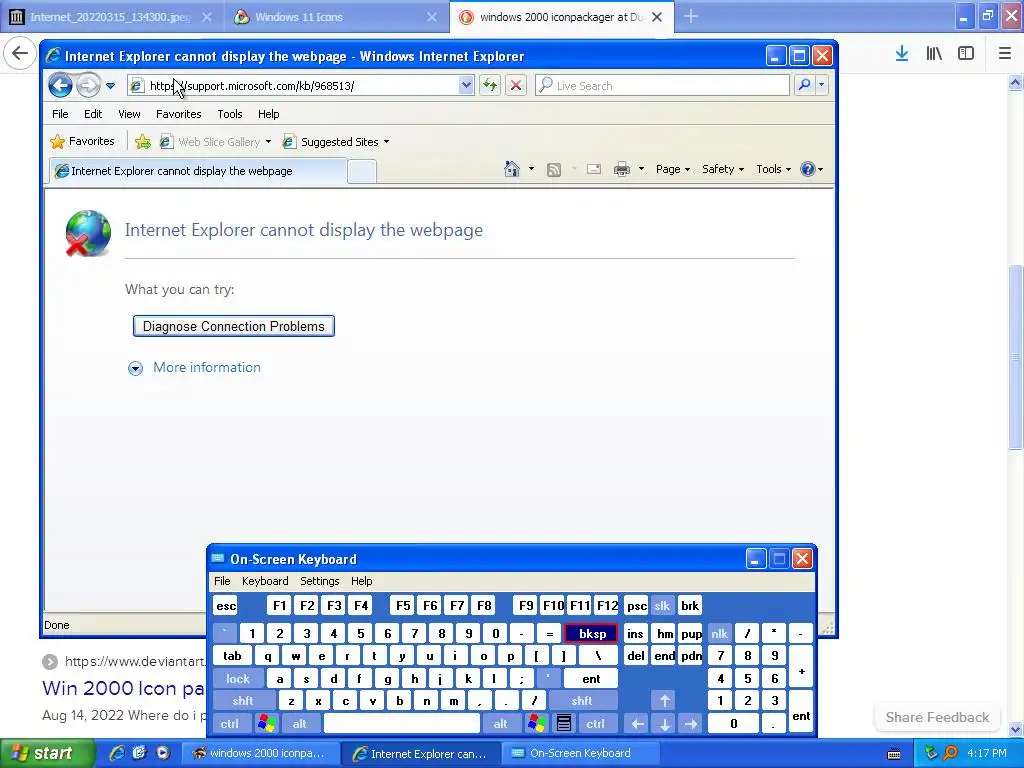Toggle the right alt key
The width and height of the screenshot is (1024, 768).
pos(501,724)
